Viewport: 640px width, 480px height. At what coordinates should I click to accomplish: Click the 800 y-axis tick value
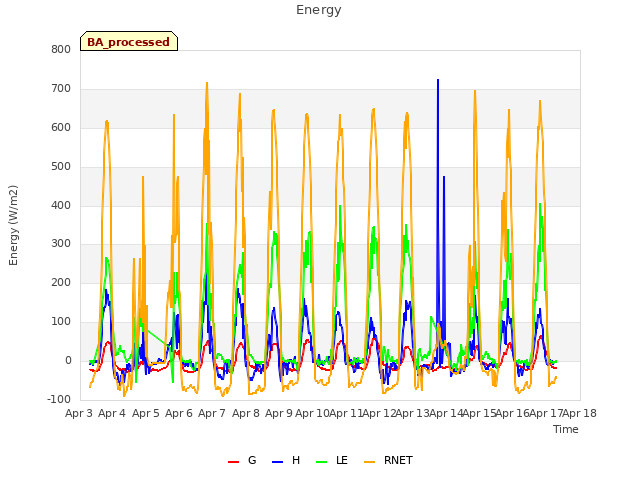click(x=61, y=49)
